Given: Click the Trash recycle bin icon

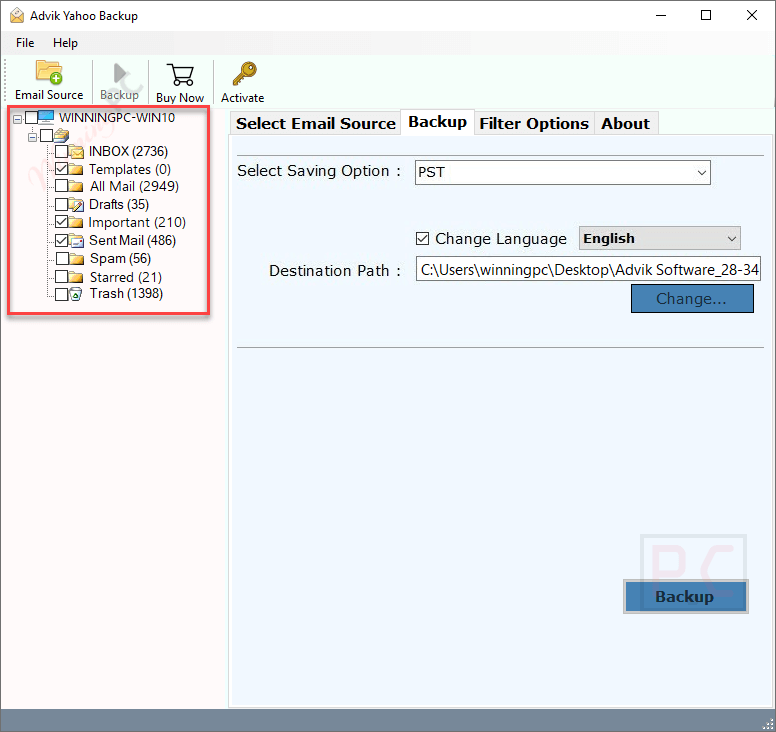Looking at the screenshot, I should click(75, 294).
